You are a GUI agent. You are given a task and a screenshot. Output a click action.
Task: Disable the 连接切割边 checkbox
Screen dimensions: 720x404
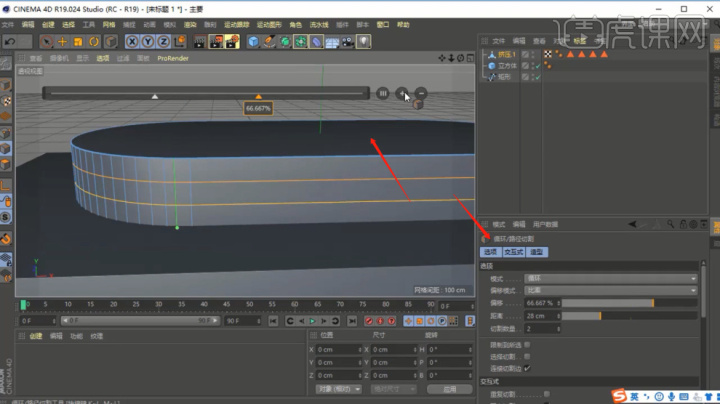click(x=527, y=368)
